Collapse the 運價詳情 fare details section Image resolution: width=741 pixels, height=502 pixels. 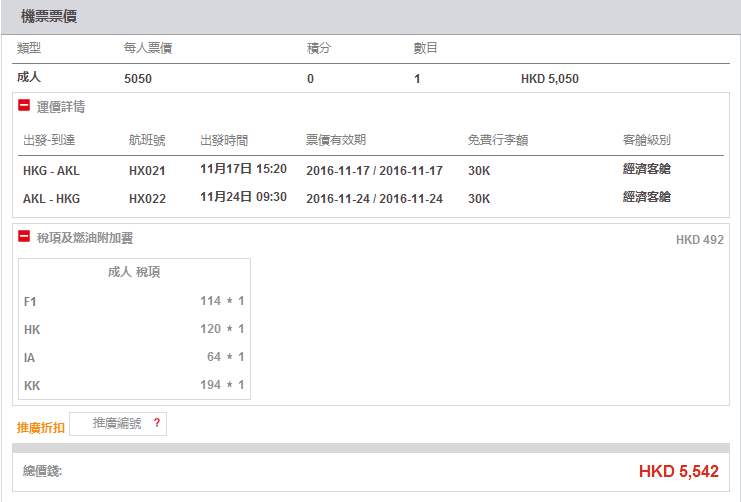tap(24, 105)
